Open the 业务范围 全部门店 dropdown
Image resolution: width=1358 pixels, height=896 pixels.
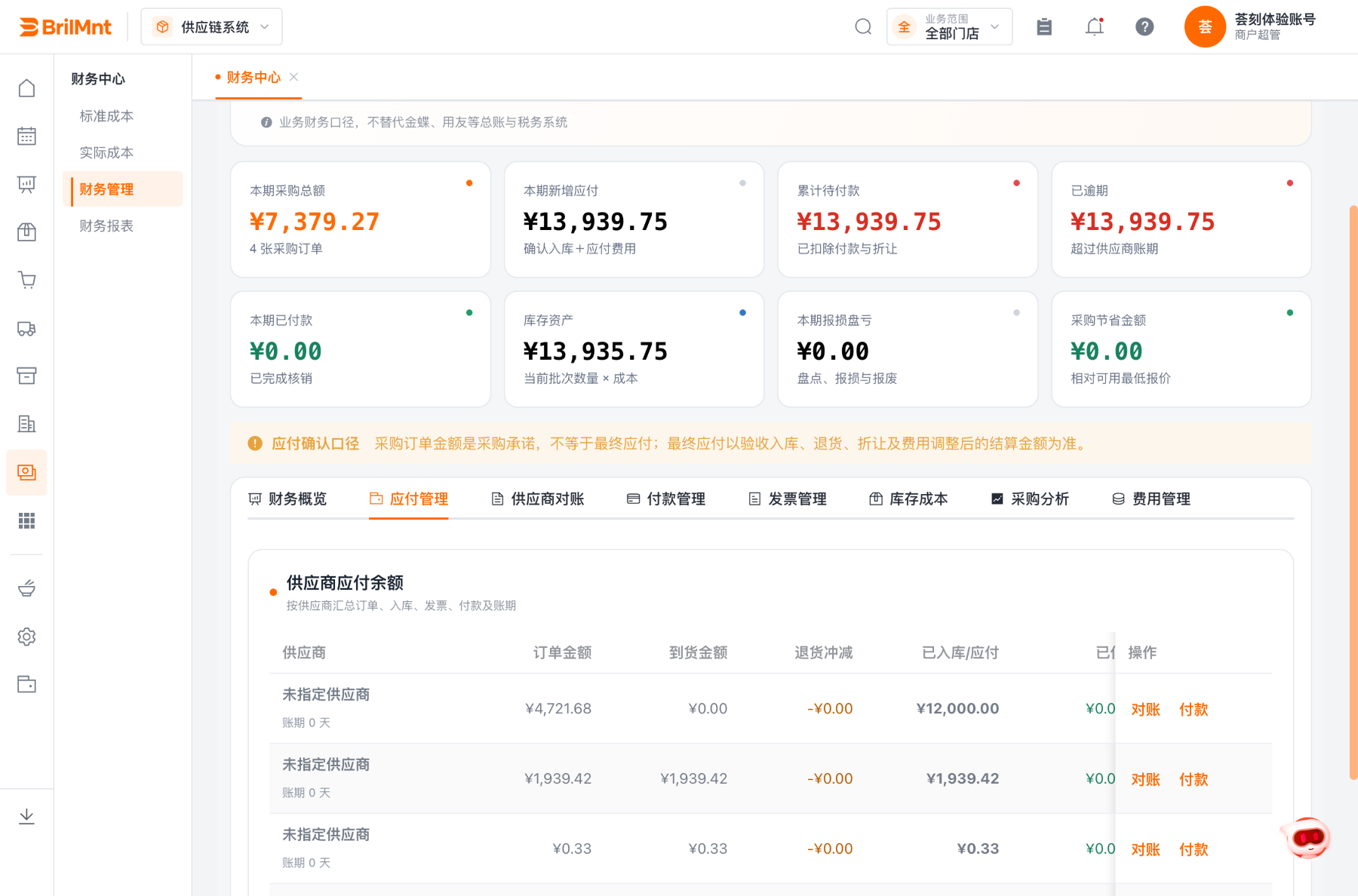point(949,27)
